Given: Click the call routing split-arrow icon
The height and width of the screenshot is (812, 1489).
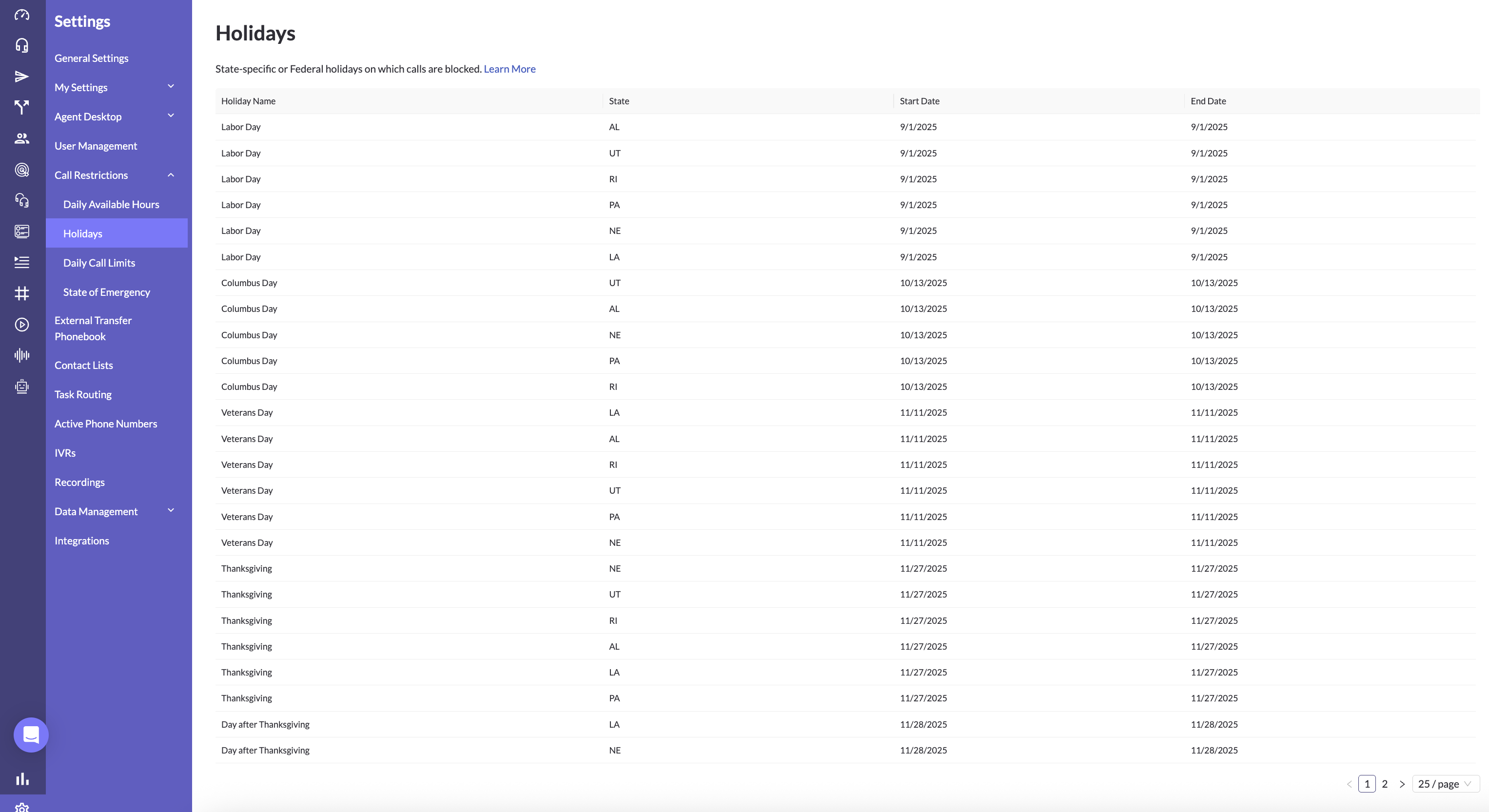Looking at the screenshot, I should [x=22, y=107].
